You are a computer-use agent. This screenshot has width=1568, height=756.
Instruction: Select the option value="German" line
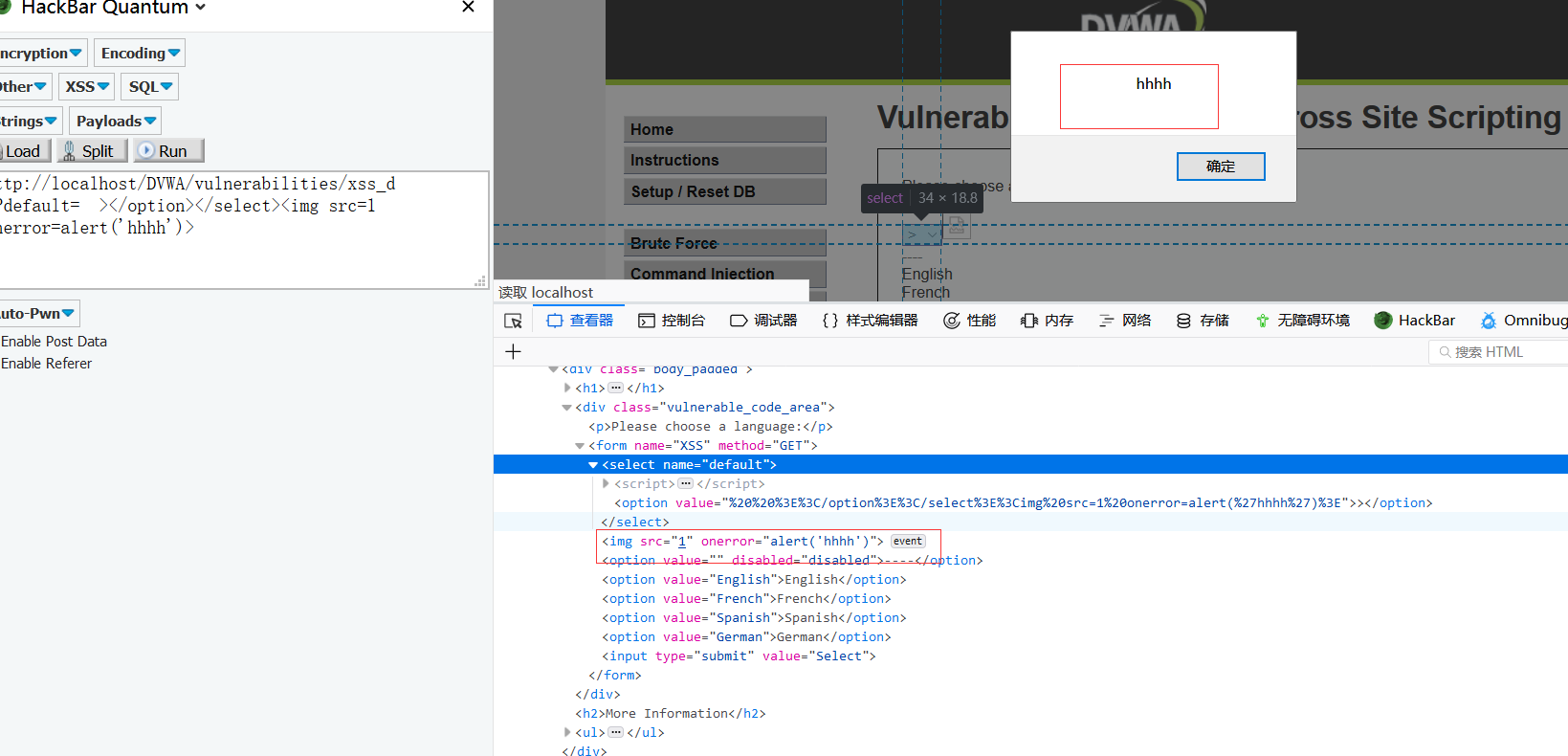click(746, 637)
